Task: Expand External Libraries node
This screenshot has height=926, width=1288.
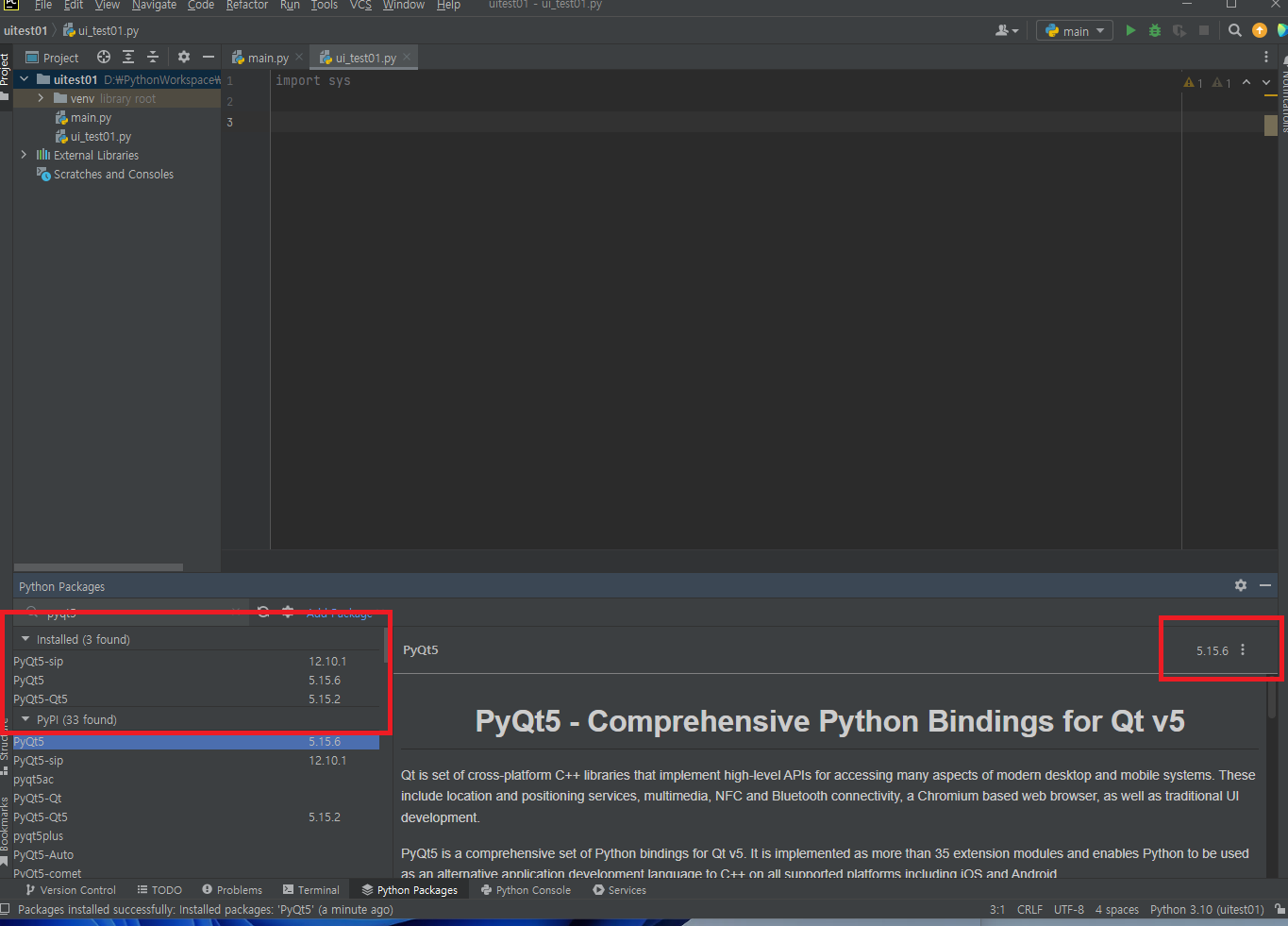Action: [25, 155]
